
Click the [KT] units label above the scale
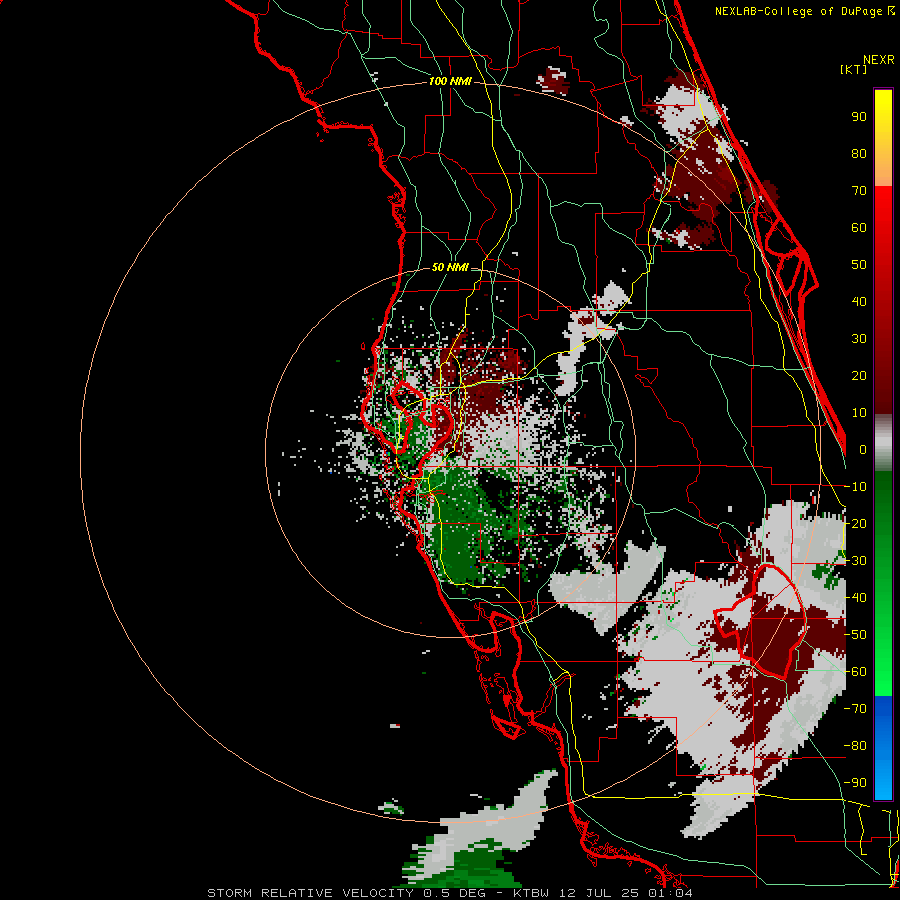tap(854, 69)
